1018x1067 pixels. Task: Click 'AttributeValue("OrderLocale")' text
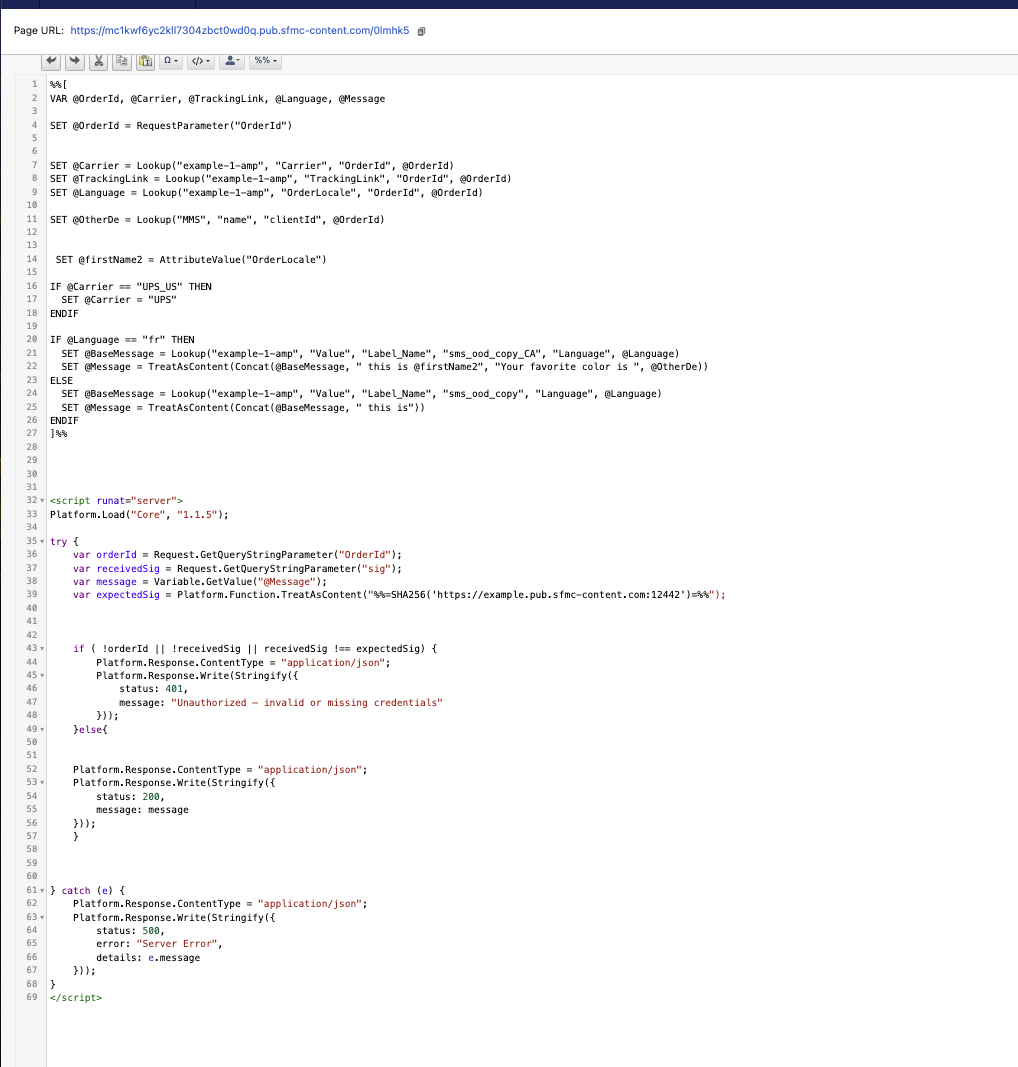click(x=242, y=259)
